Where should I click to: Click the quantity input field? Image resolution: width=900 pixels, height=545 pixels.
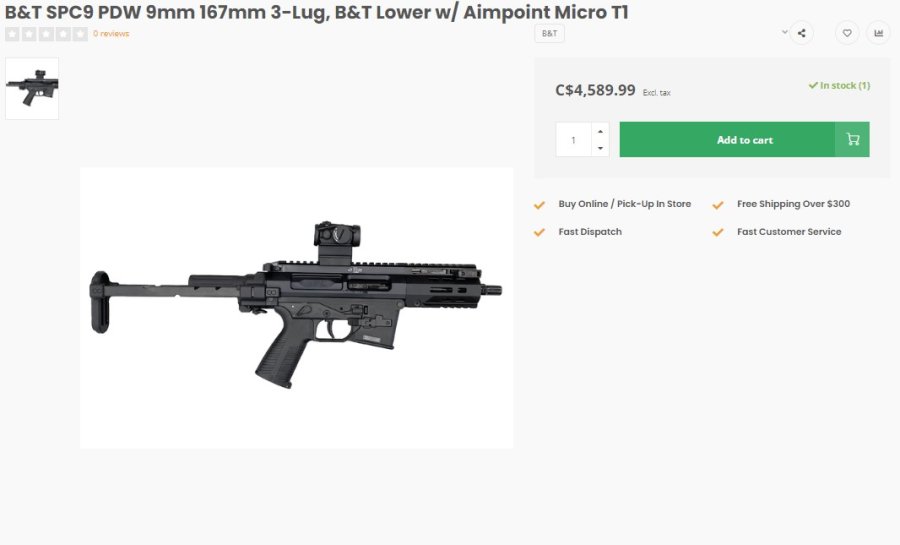point(574,140)
